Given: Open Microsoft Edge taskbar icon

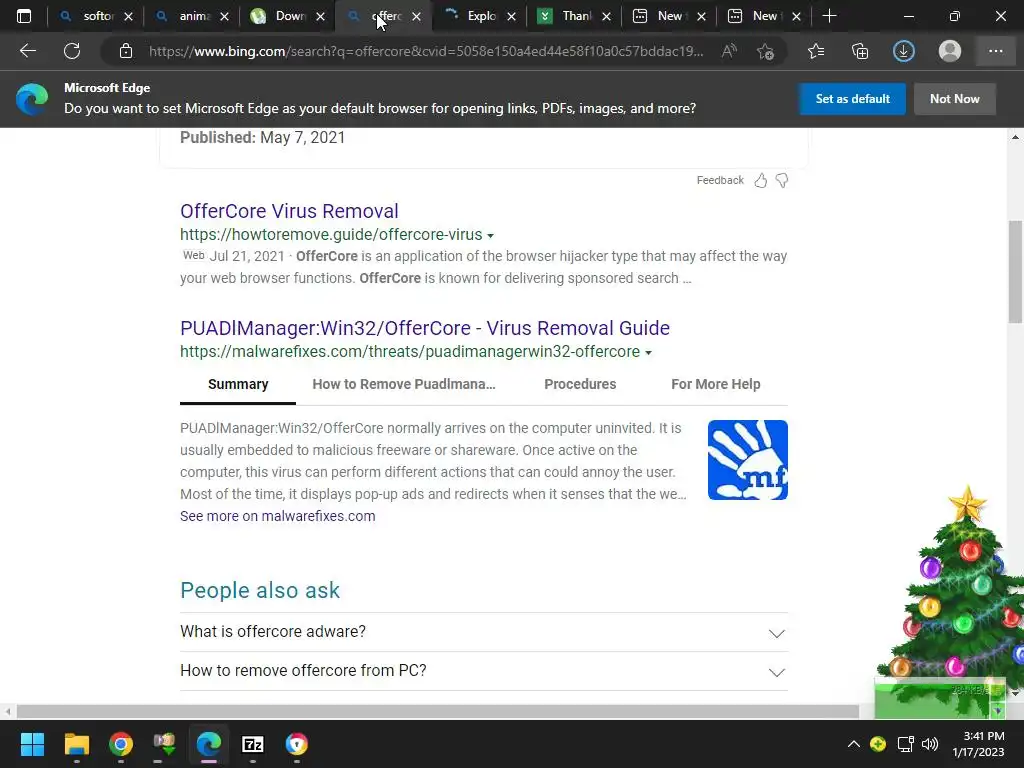Looking at the screenshot, I should coord(209,744).
